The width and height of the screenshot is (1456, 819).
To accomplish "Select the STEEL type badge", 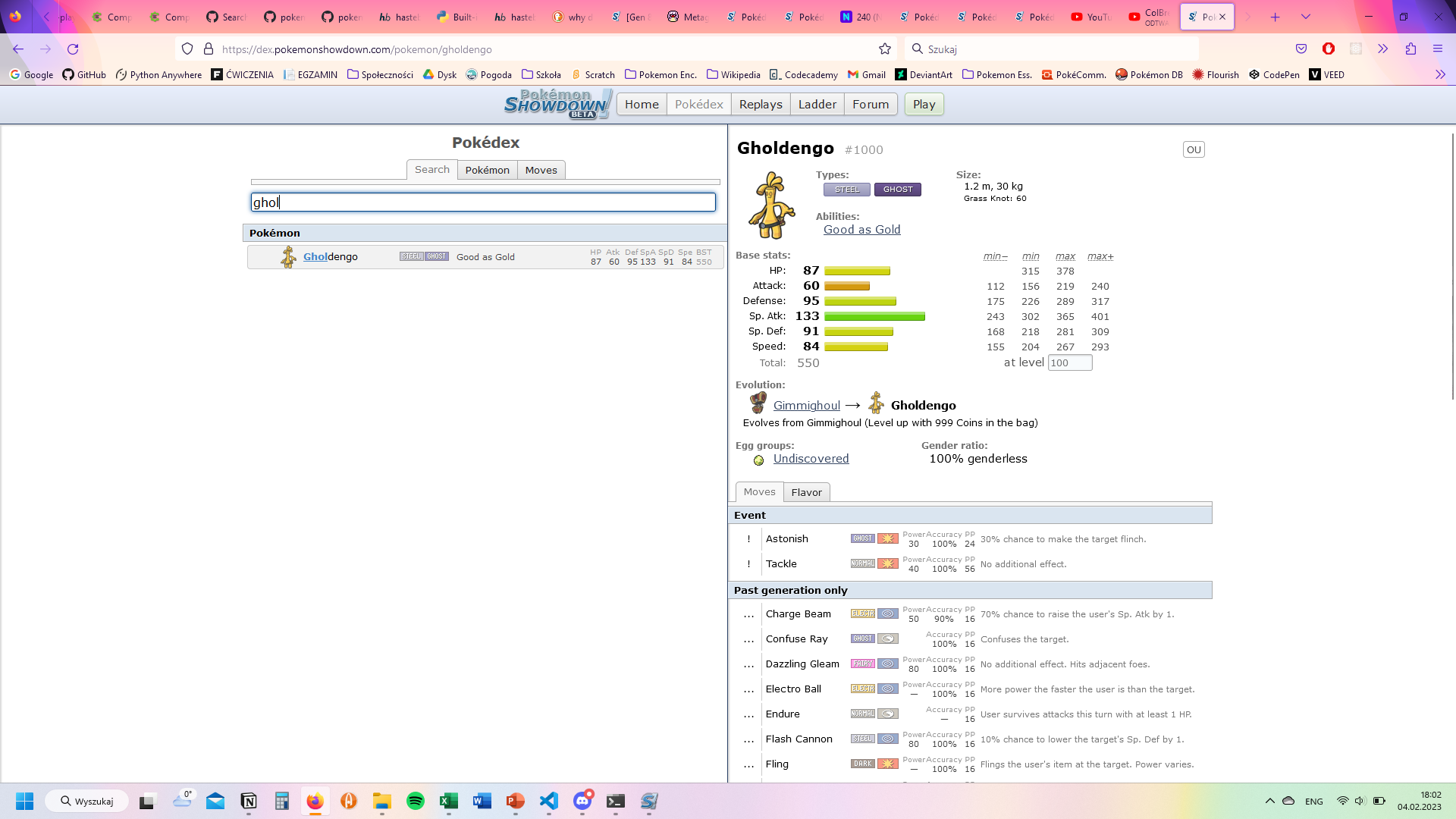I will (x=846, y=190).
